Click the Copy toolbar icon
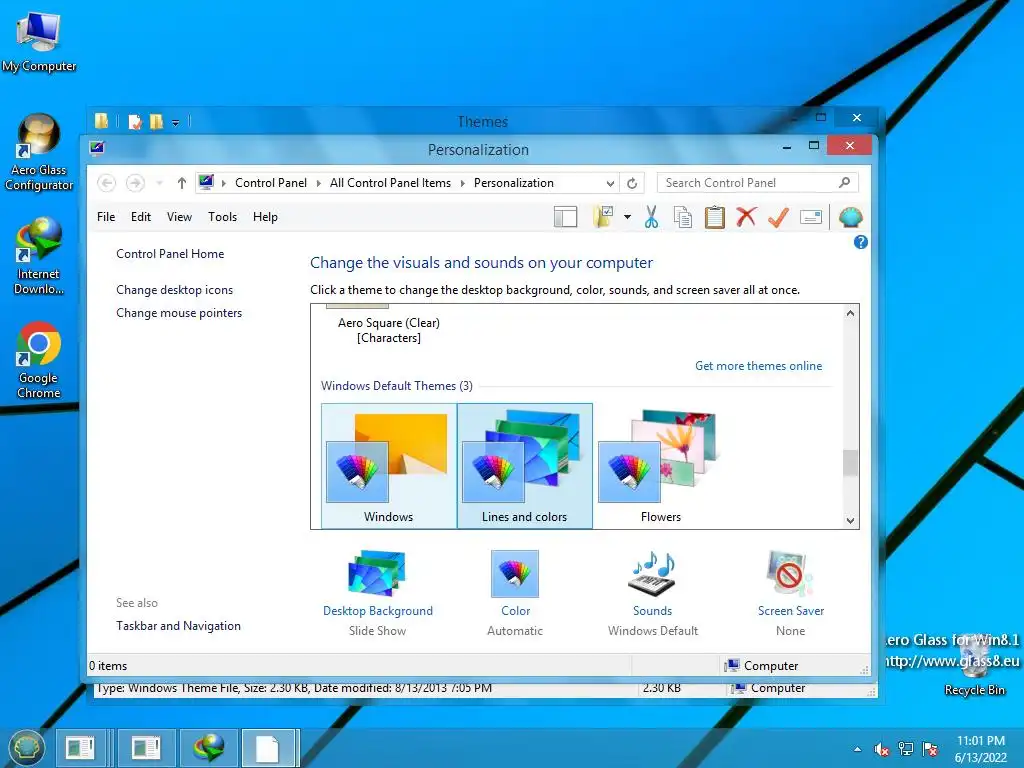This screenshot has width=1024, height=768. 683,217
